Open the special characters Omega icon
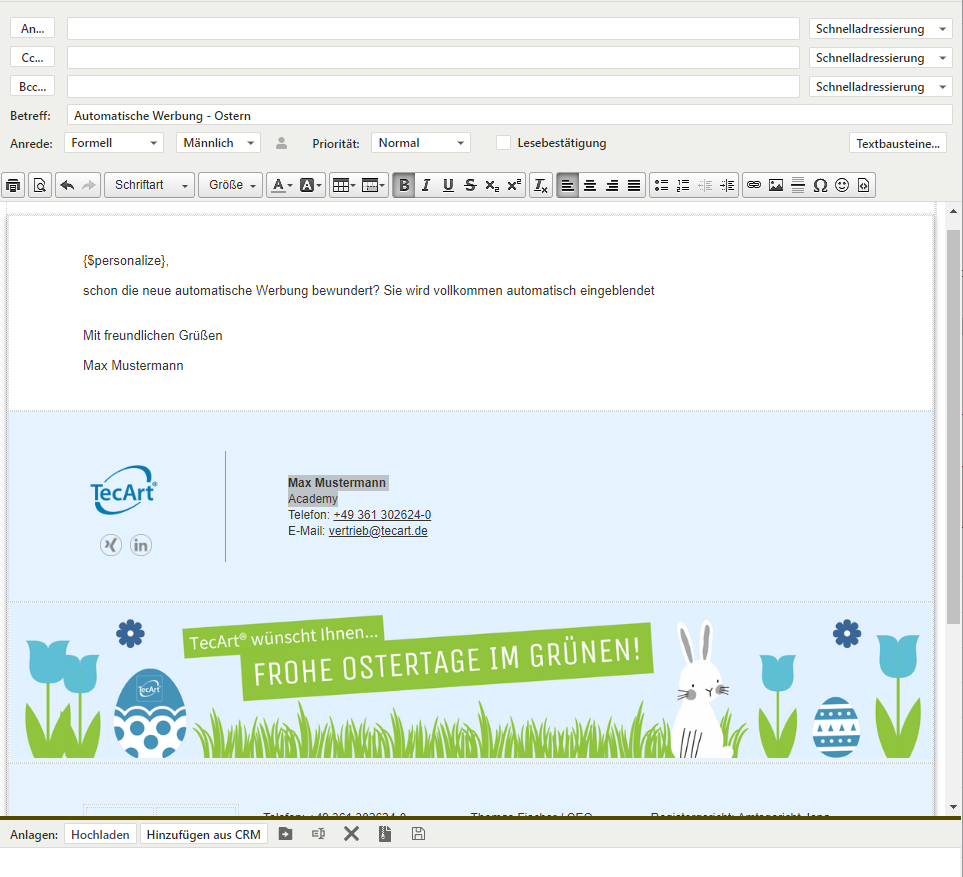 point(820,185)
